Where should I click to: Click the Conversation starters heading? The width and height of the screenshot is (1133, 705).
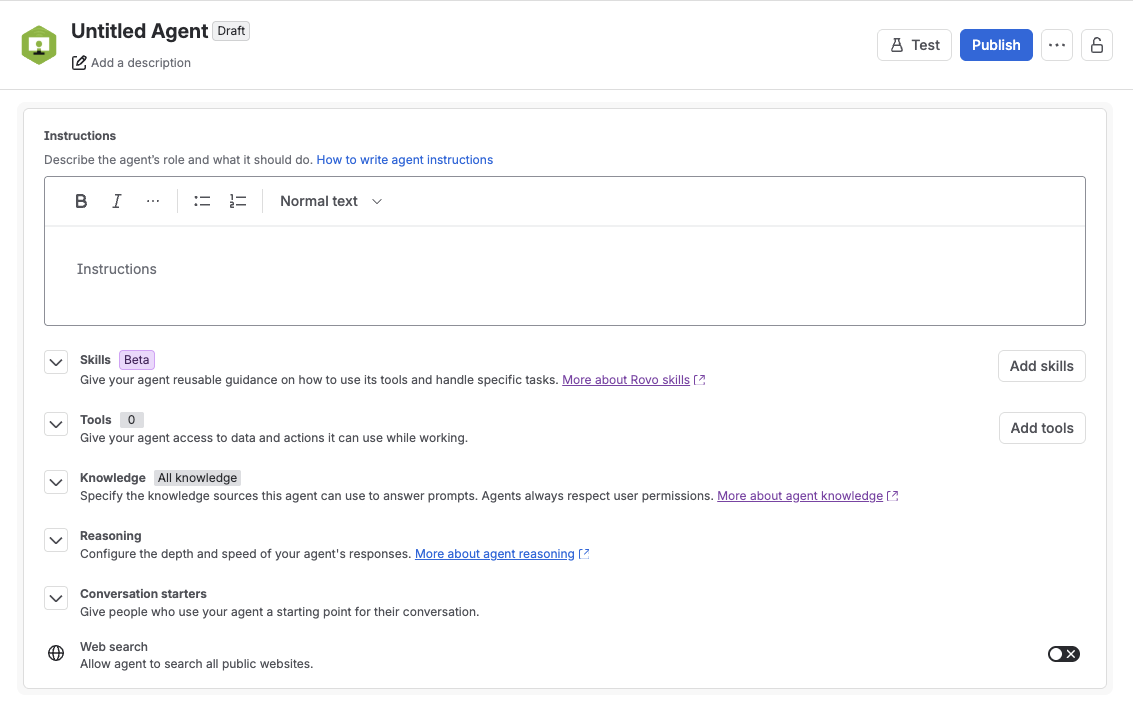(x=143, y=594)
